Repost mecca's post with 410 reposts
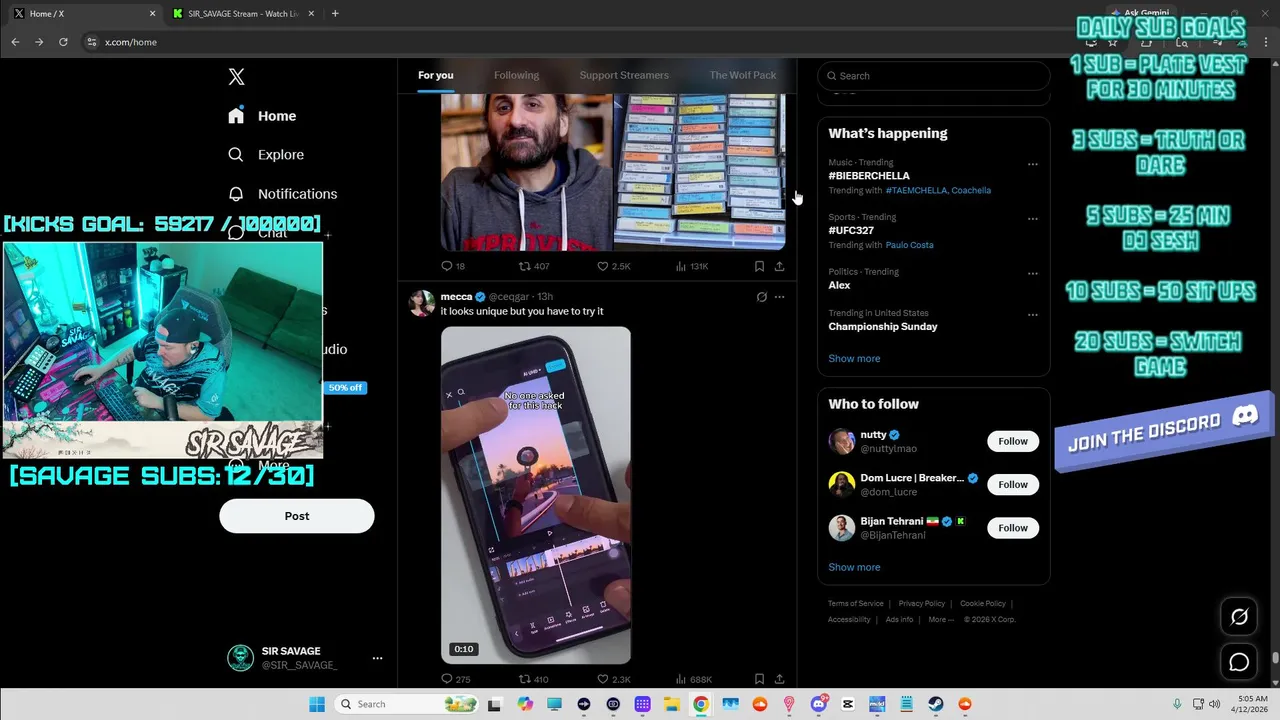The width and height of the screenshot is (1280, 720). tap(533, 679)
